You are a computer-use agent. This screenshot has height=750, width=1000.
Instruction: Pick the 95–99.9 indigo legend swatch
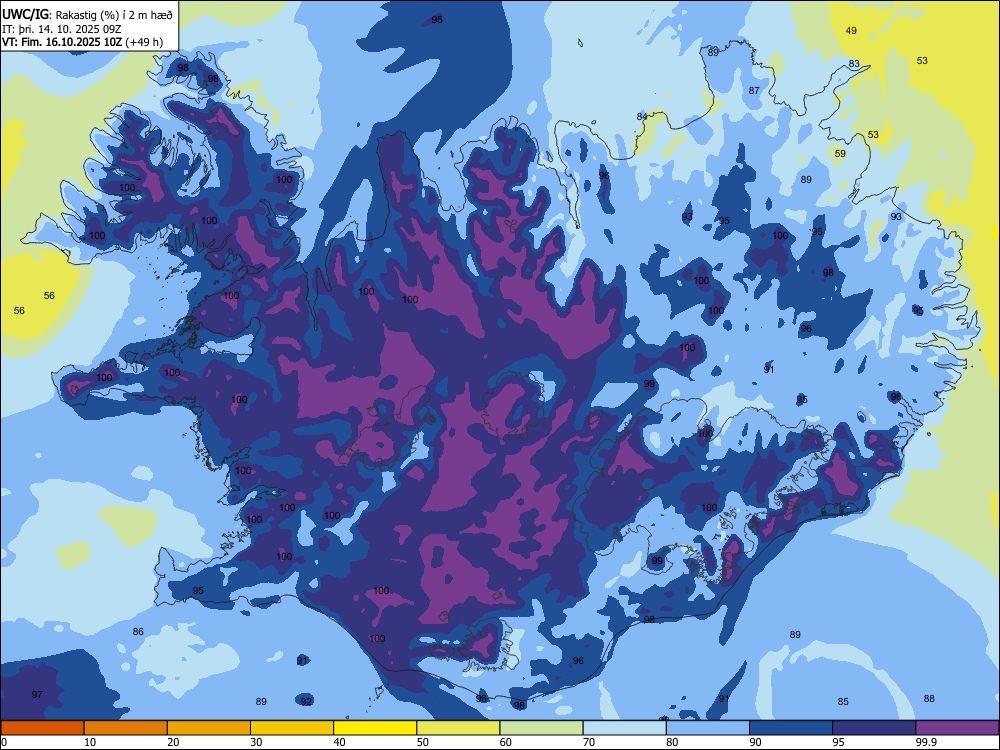pos(874,728)
